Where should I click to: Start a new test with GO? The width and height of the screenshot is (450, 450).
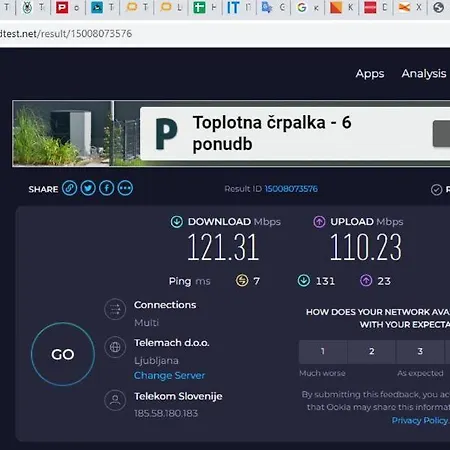point(63,354)
